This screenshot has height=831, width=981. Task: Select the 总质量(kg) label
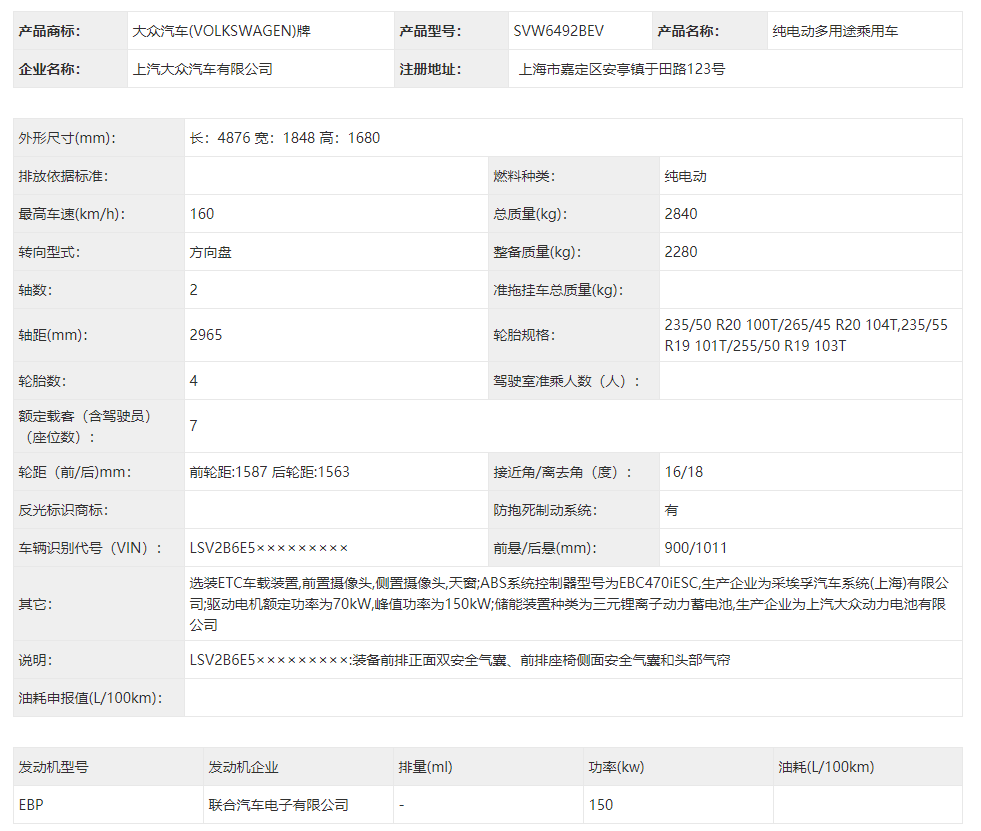point(531,214)
